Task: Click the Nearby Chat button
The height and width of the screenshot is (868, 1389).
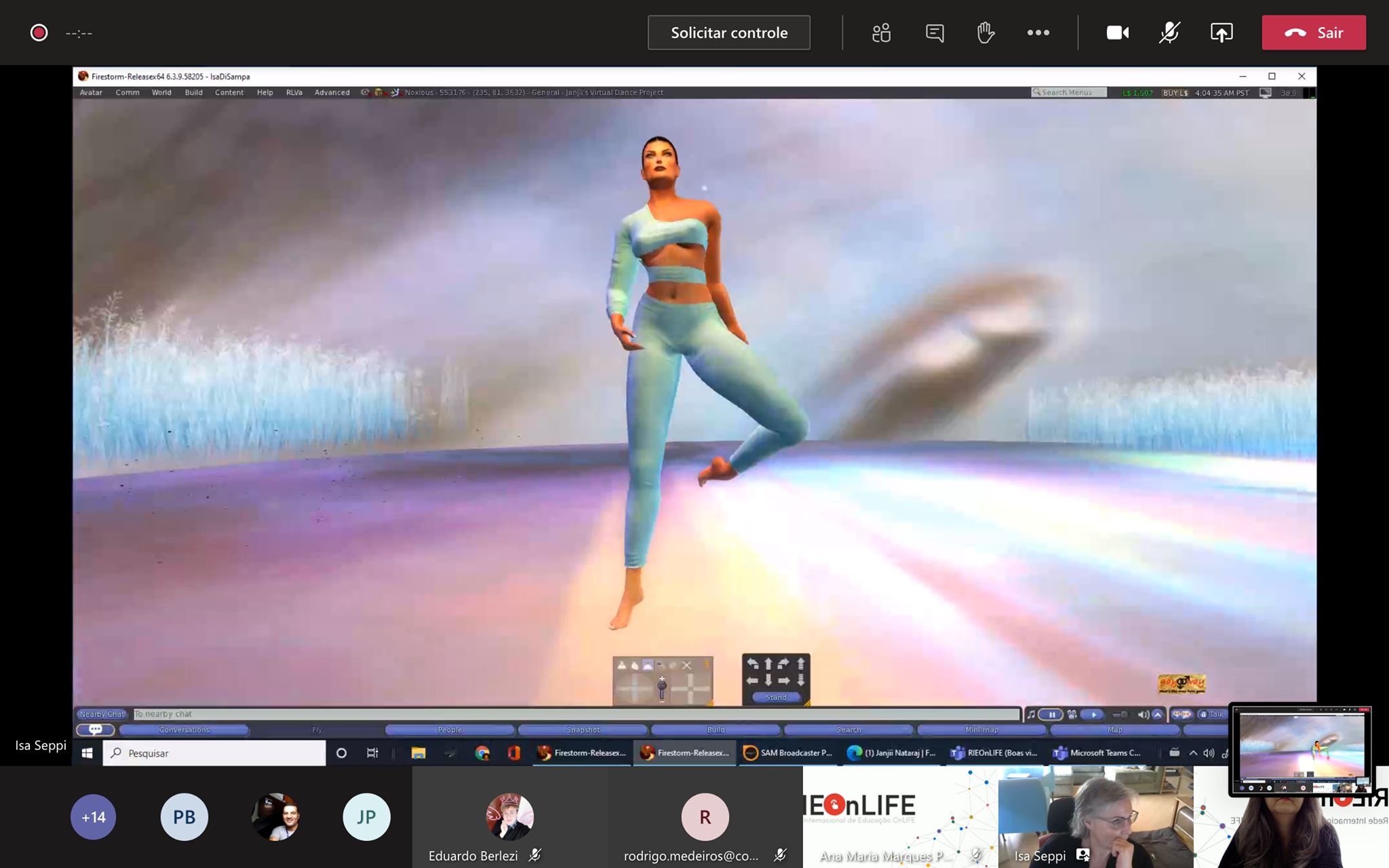Action: pyautogui.click(x=102, y=714)
